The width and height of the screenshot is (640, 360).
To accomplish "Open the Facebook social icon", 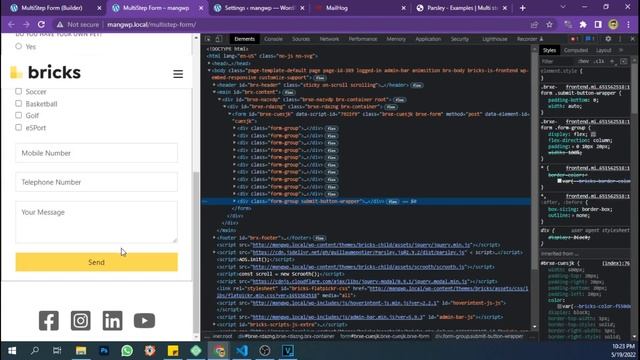I will click(49, 321).
